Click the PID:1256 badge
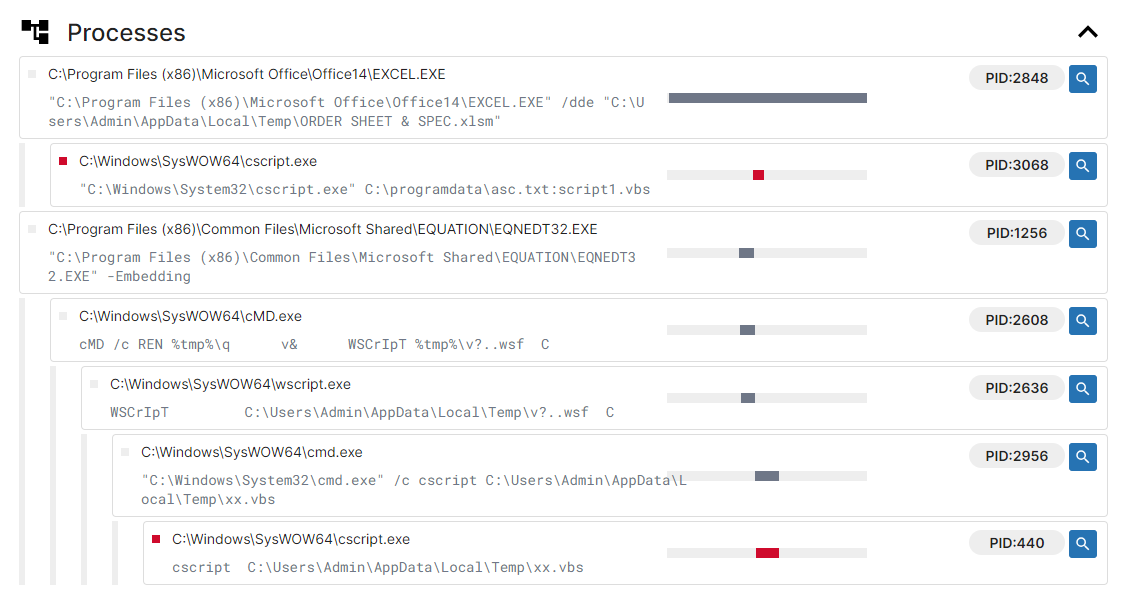Screen dimensions: 1123x597 pos(1016,233)
